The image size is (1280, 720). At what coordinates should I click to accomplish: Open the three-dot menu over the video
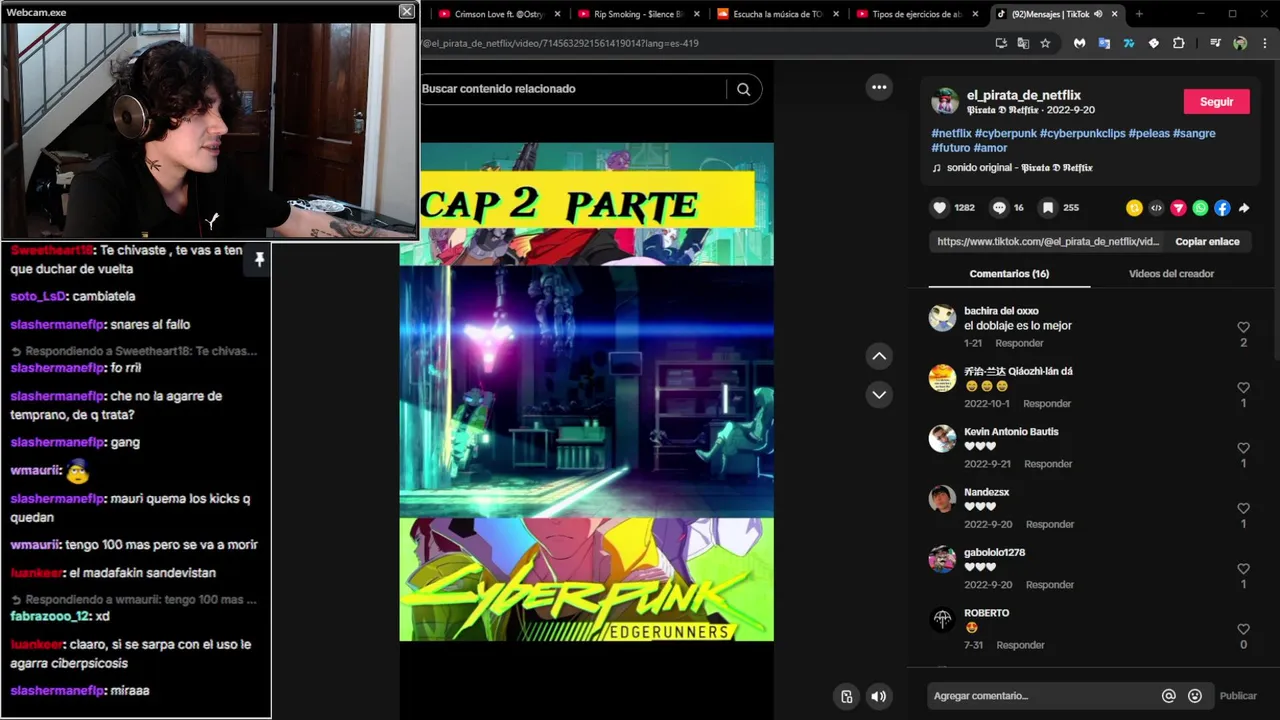tap(879, 87)
